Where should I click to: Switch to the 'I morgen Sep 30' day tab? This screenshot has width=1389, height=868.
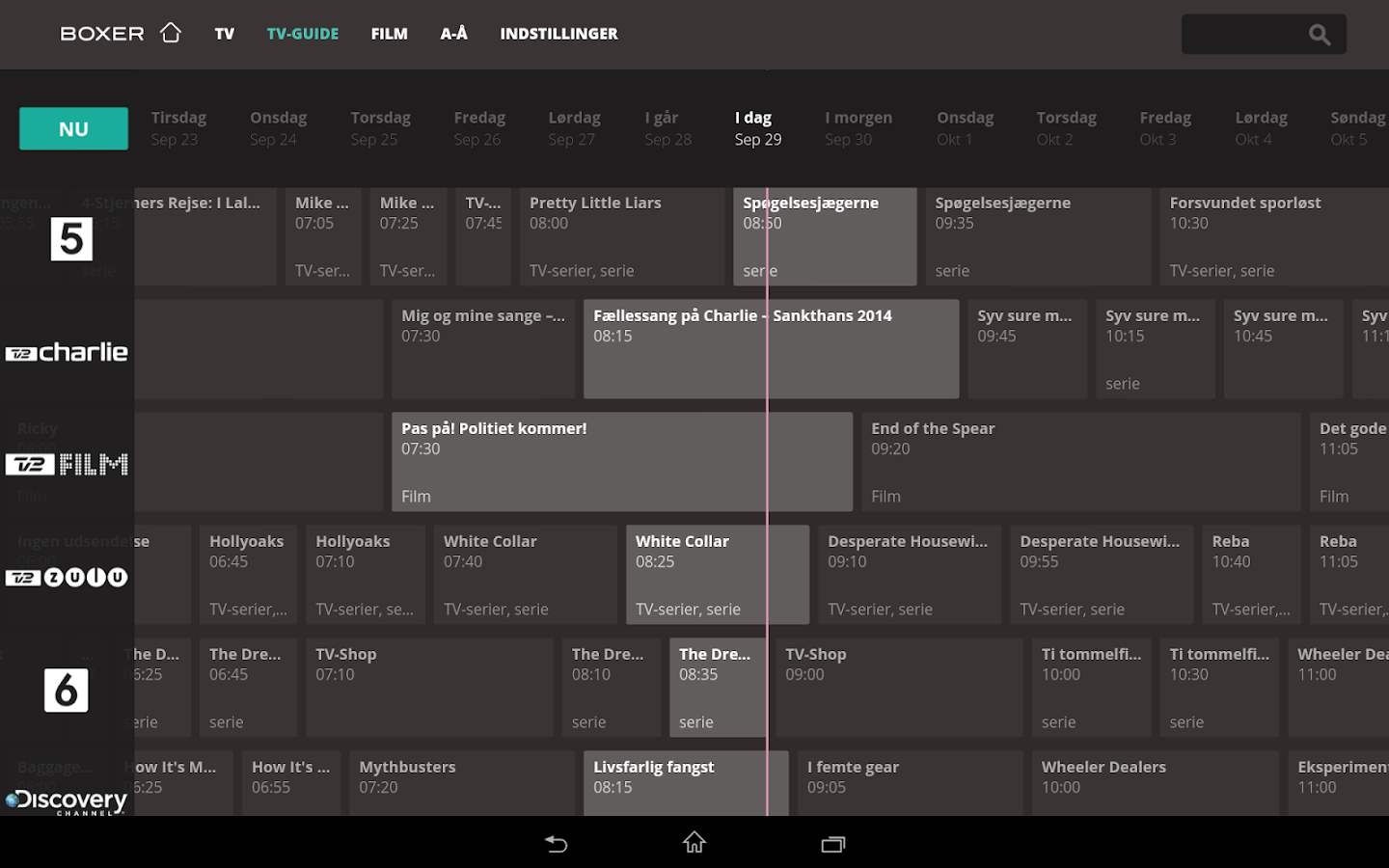[858, 127]
